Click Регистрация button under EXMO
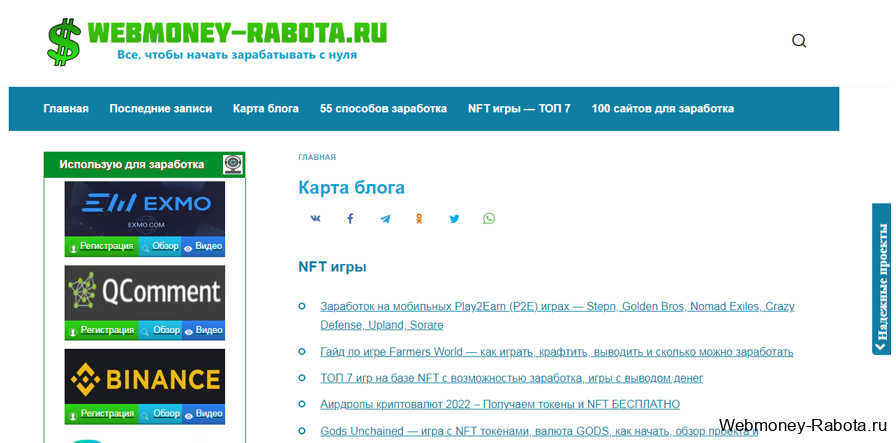The width and height of the screenshot is (896, 443). 102,246
